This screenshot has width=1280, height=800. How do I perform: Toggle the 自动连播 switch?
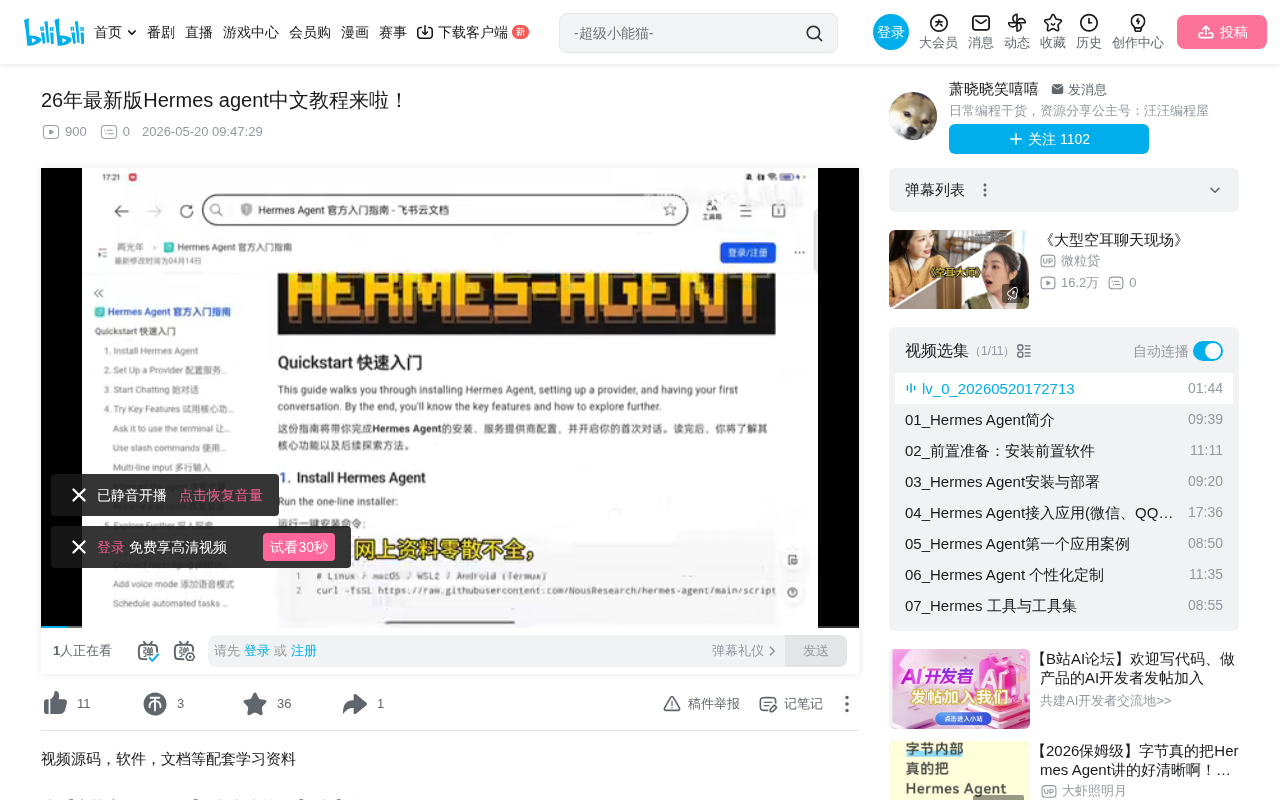[1208, 351]
